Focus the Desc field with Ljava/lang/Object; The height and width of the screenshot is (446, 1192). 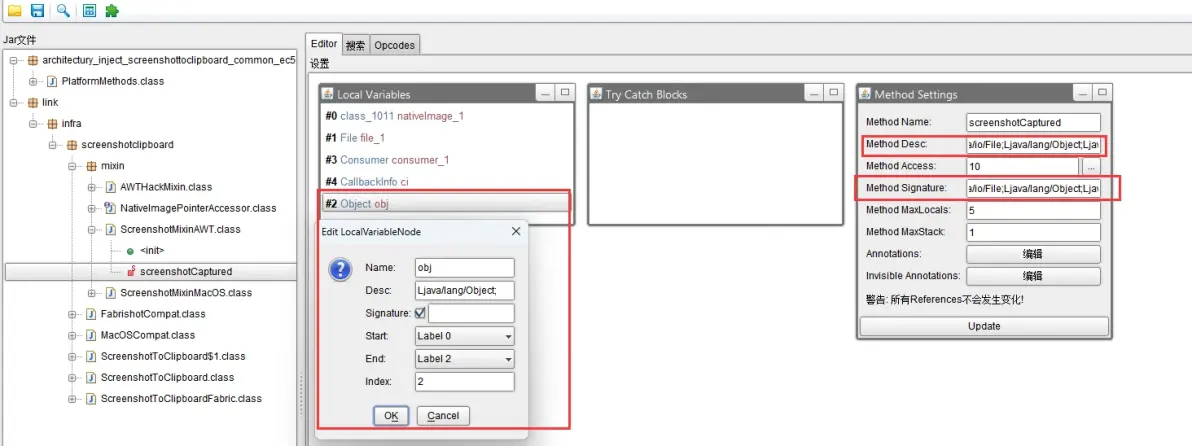[x=464, y=290]
